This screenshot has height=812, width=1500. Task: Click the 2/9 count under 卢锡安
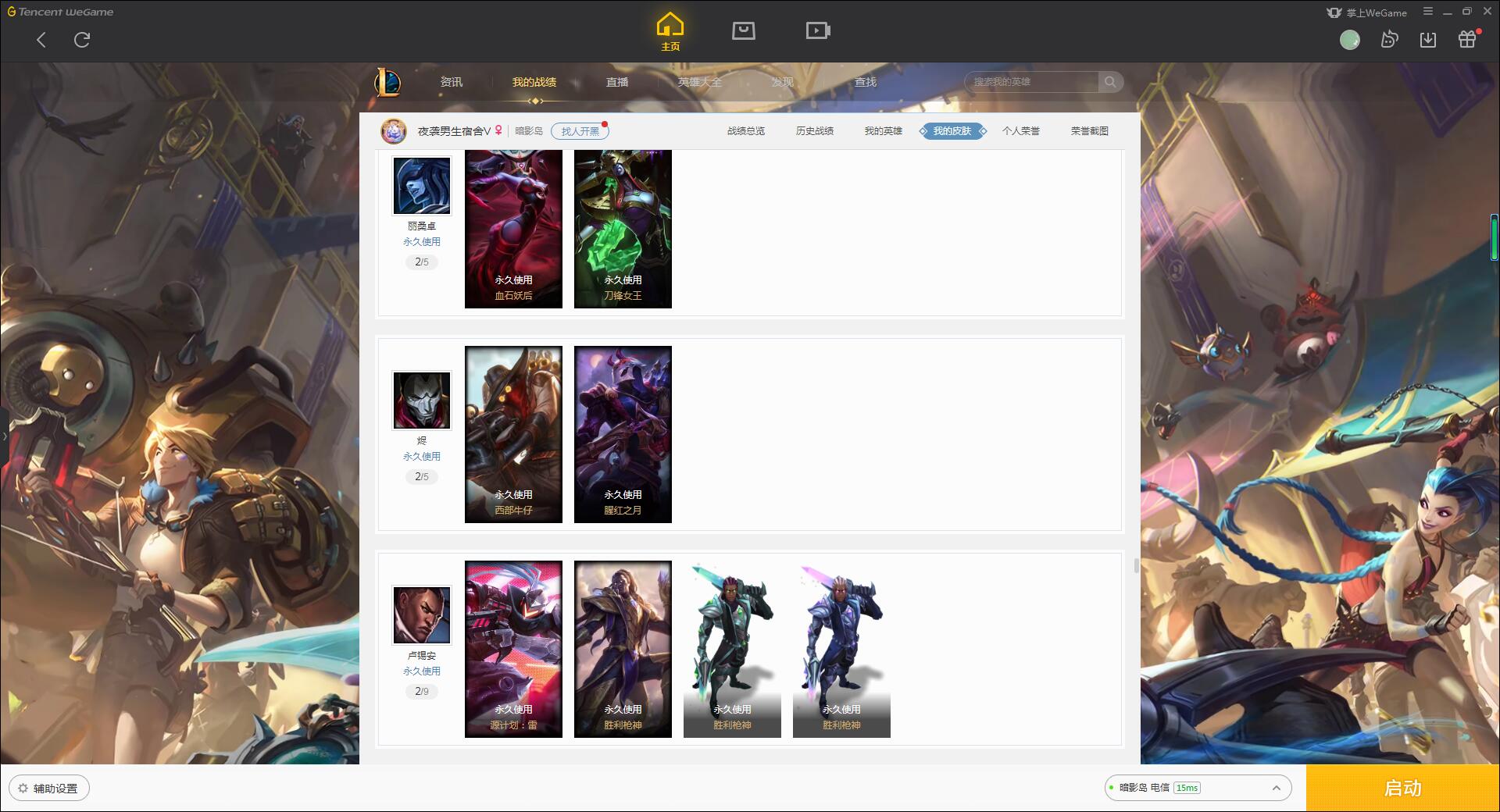pyautogui.click(x=422, y=692)
